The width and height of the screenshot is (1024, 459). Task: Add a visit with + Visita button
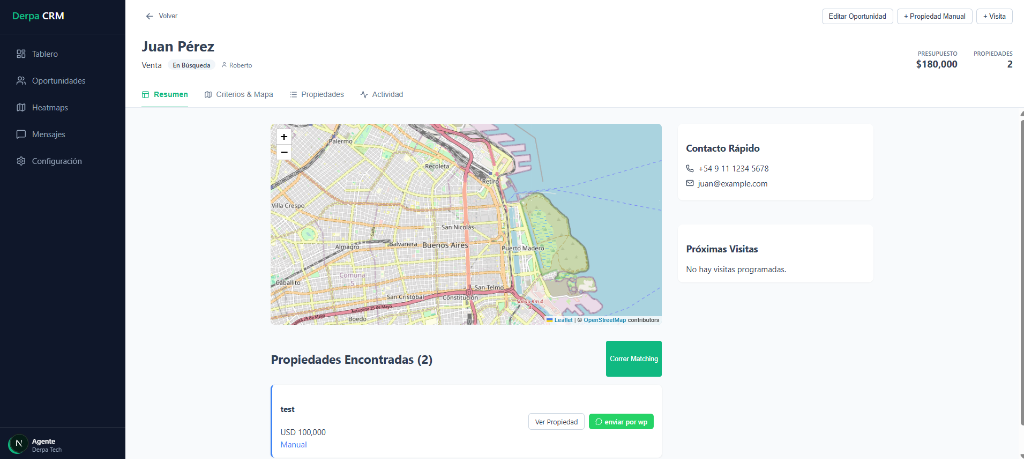[993, 16]
